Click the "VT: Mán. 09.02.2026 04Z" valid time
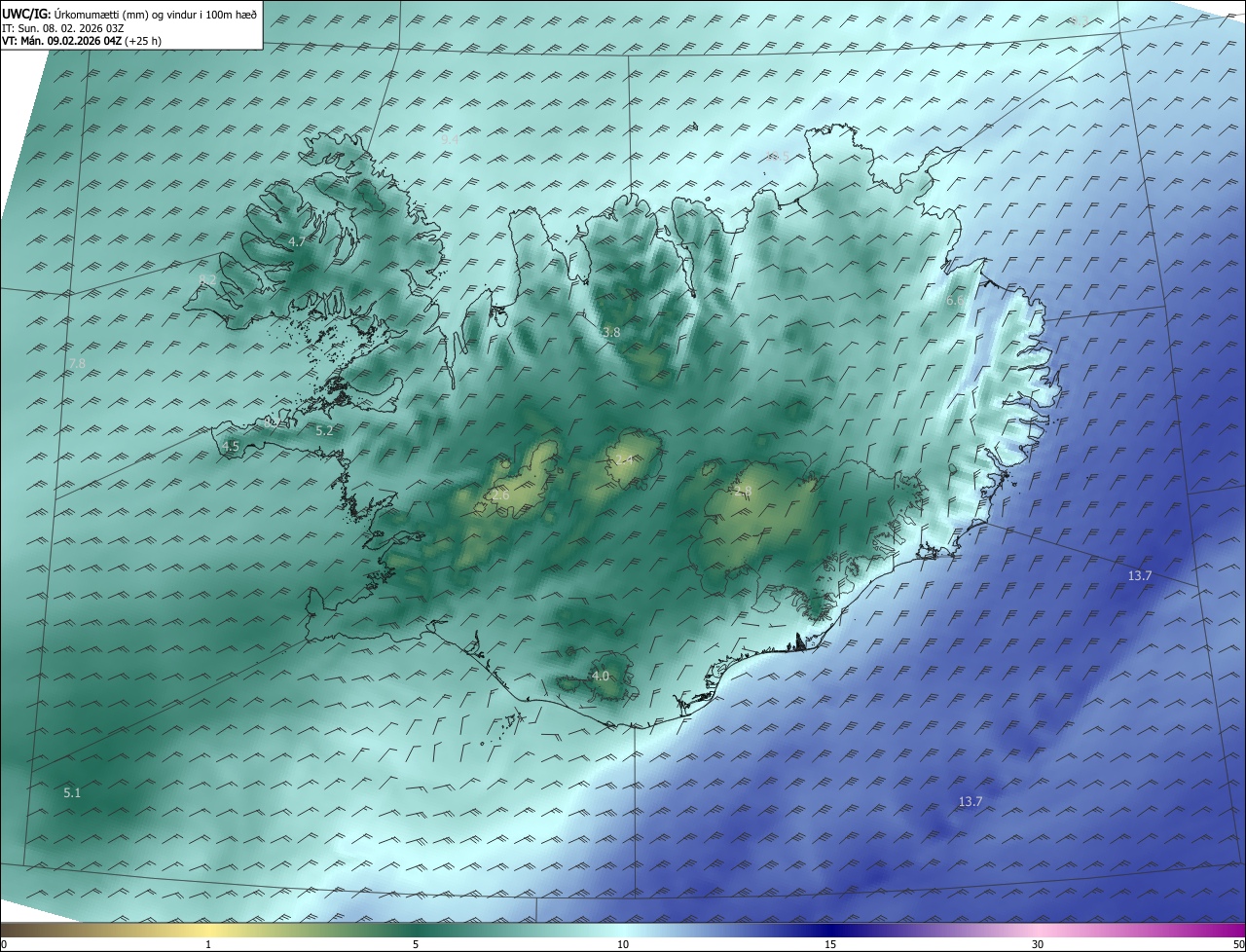The image size is (1246, 952). pyautogui.click(x=61, y=41)
